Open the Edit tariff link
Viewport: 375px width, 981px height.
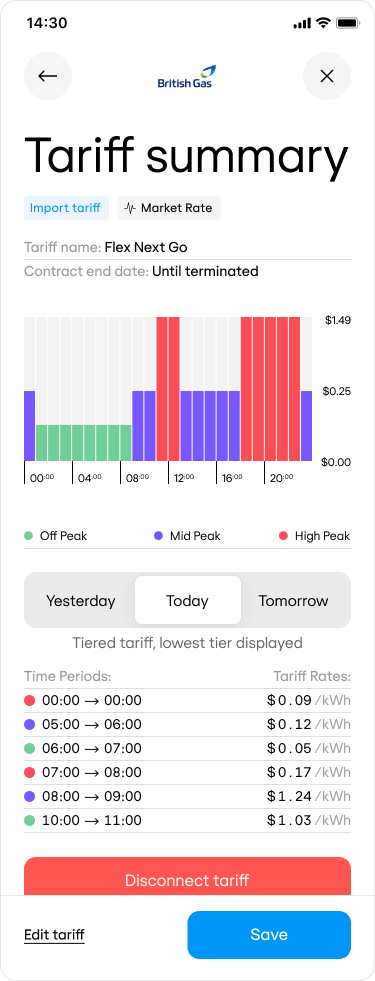pos(54,935)
